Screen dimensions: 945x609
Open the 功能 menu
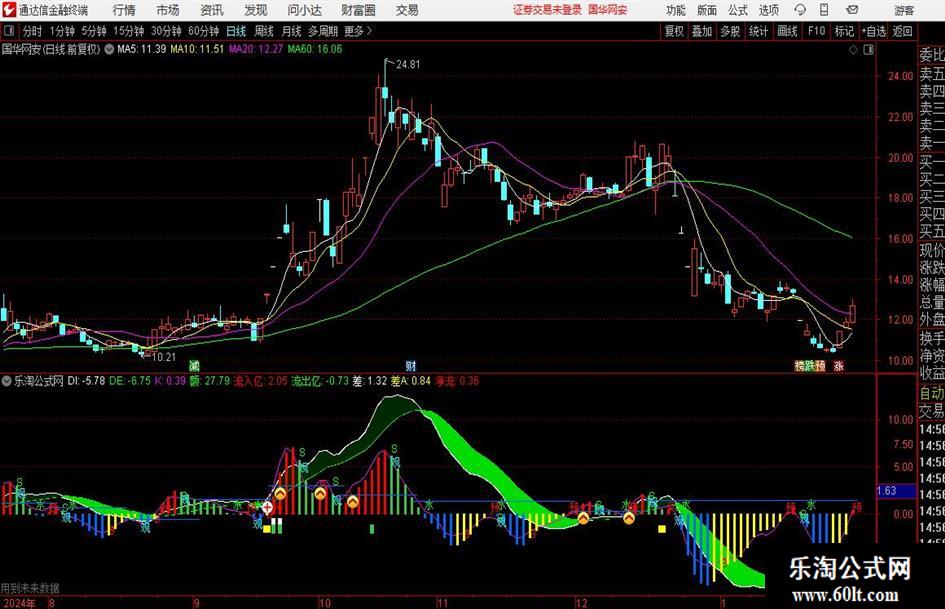(x=676, y=10)
